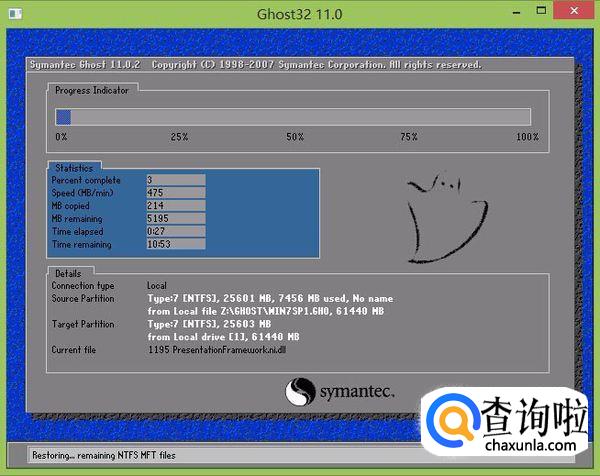The height and width of the screenshot is (476, 600).
Task: Click the Connection type label
Action: pos(83,286)
